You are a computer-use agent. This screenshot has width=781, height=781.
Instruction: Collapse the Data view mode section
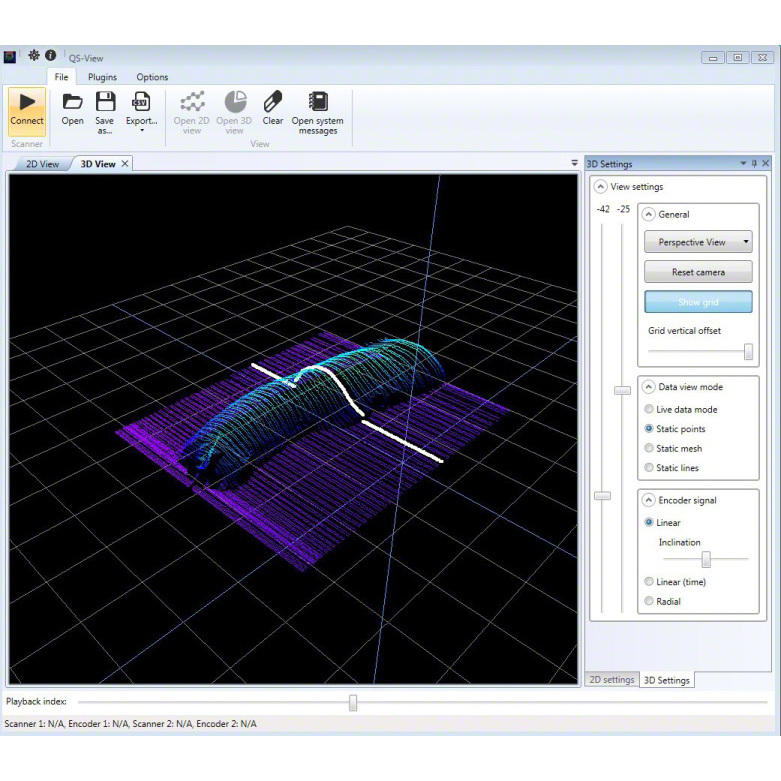649,387
